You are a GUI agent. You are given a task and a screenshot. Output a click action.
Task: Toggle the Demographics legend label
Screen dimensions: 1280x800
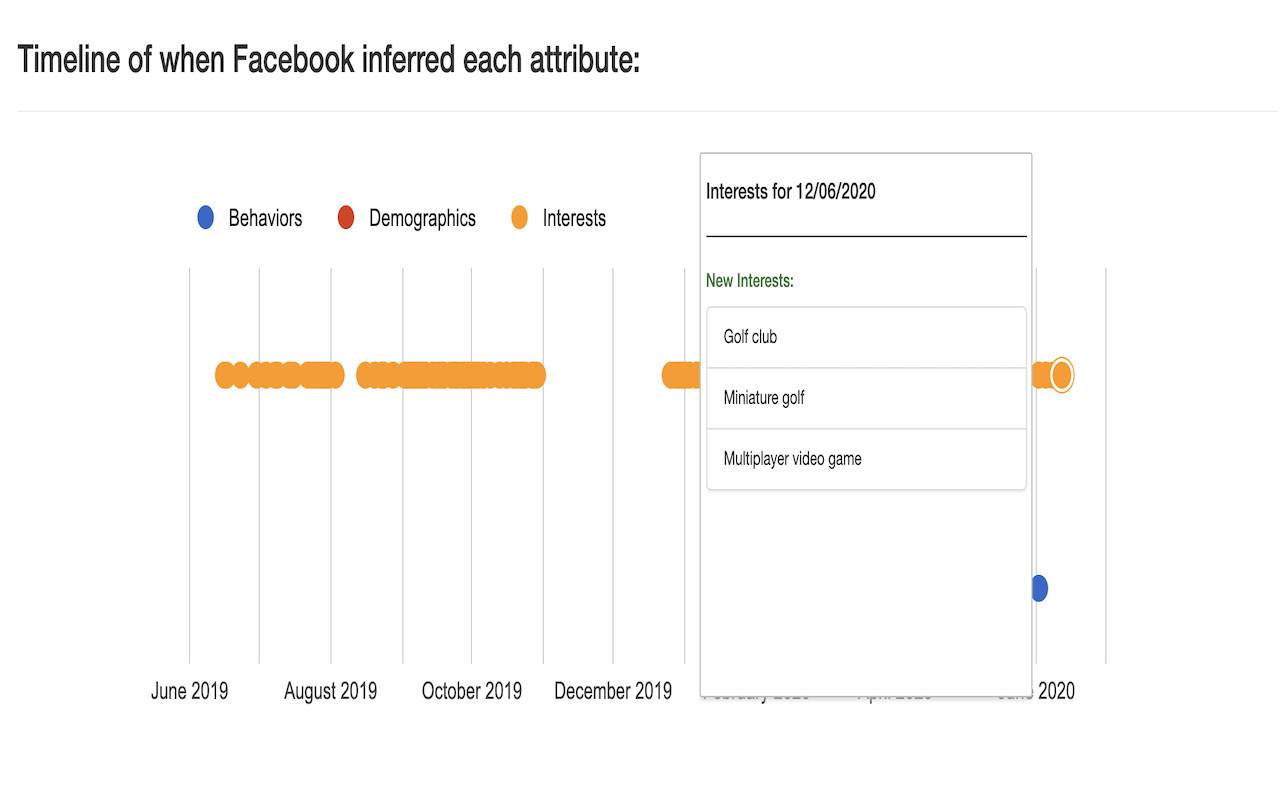422,218
